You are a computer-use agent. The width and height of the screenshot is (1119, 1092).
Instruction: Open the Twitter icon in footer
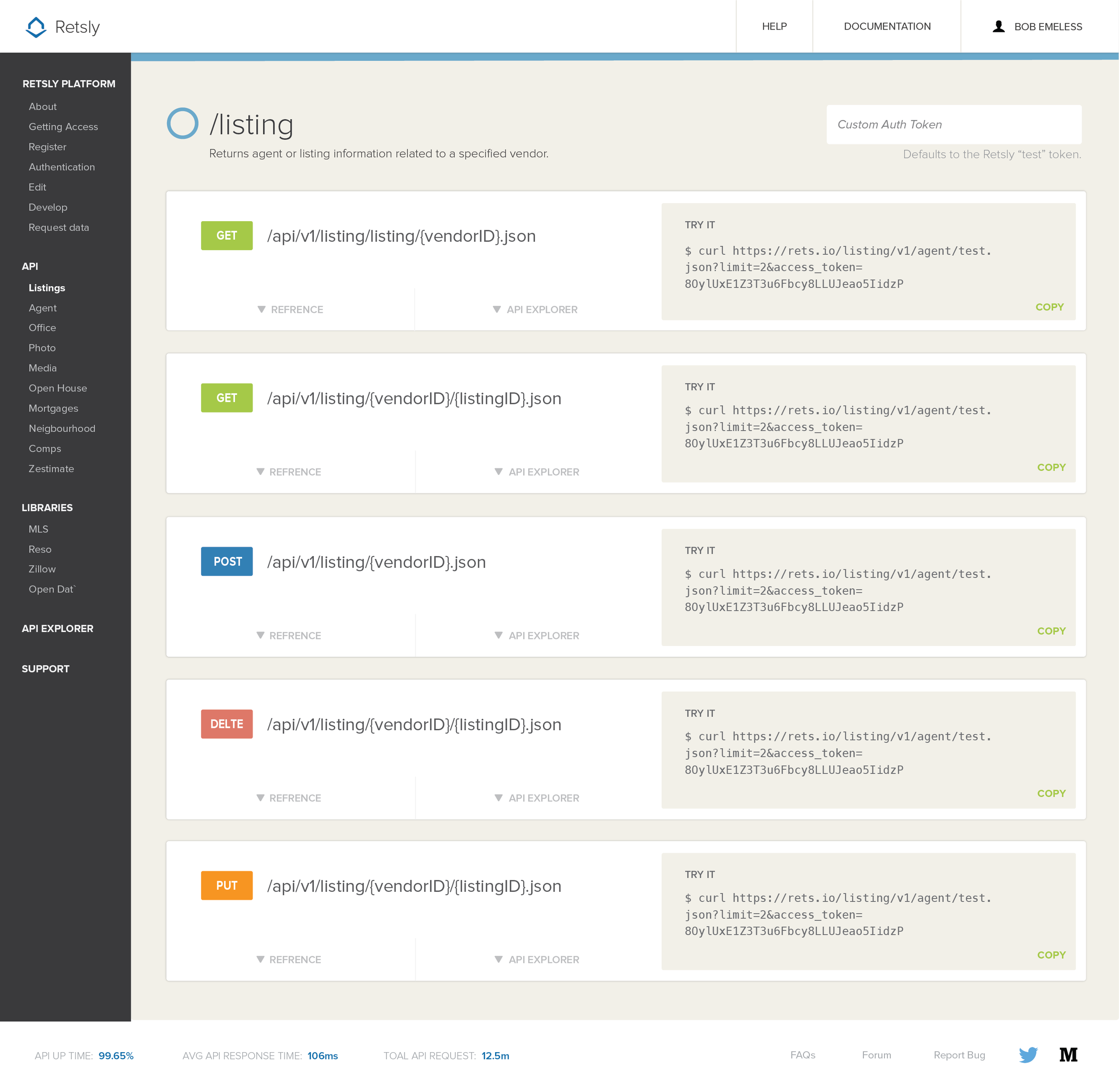pyautogui.click(x=1028, y=1055)
